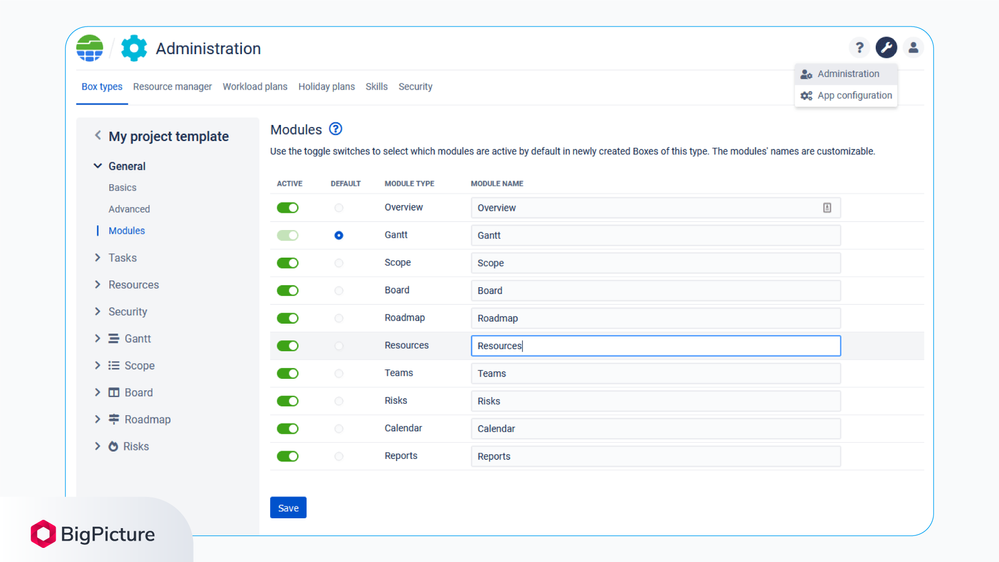Expand the Security section chevron in sidebar
999x562 pixels.
point(97,311)
